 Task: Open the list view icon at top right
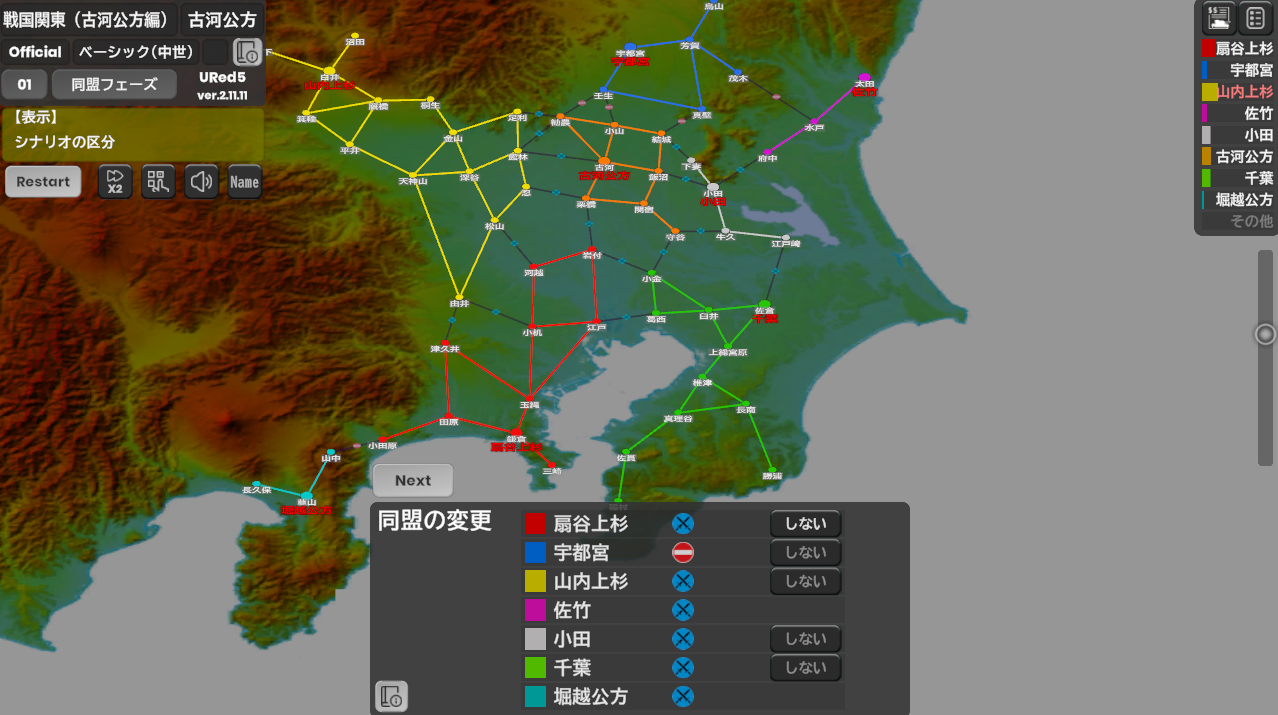(1255, 18)
